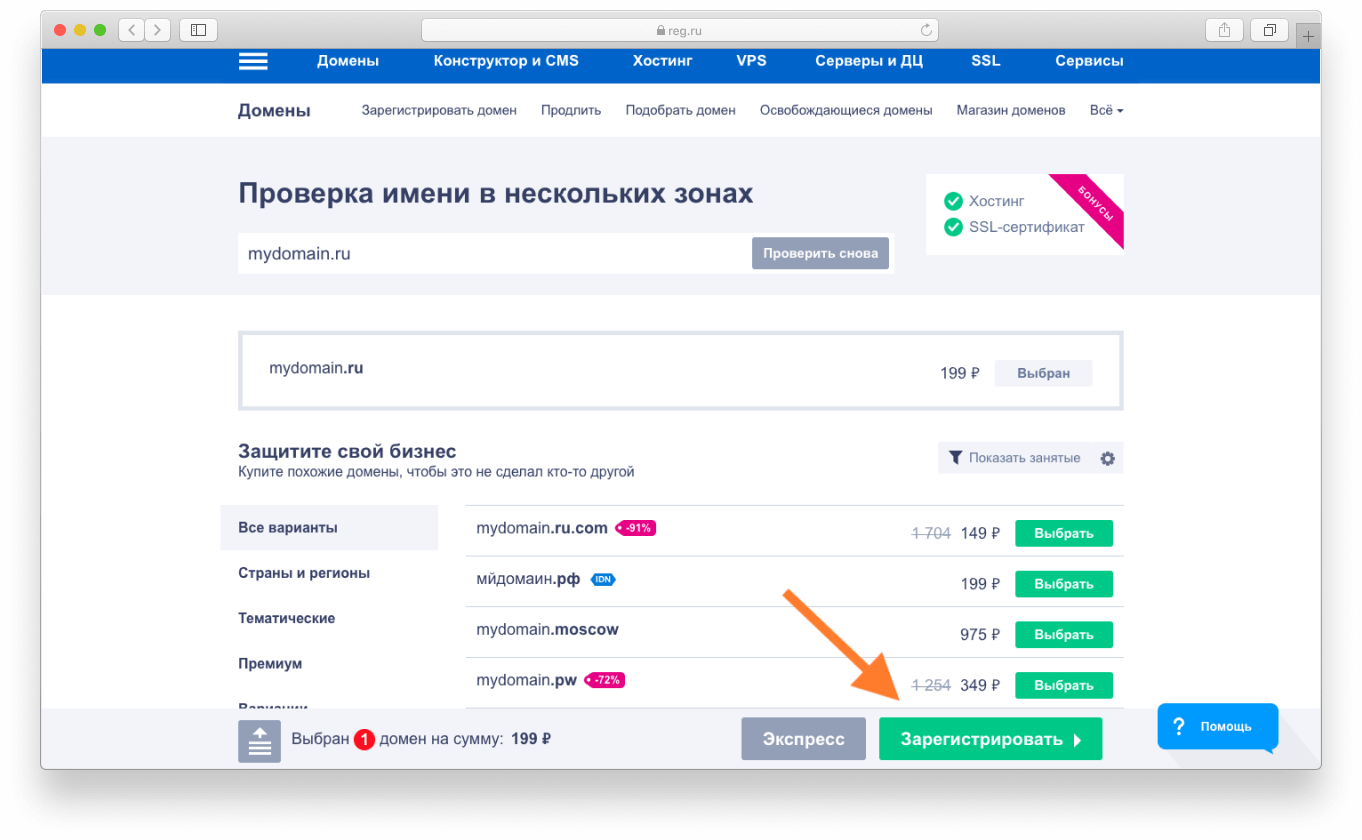This screenshot has width=1362, height=840.
Task: Click the 975 ₽ price for mydomain.moscow
Action: 980,634
